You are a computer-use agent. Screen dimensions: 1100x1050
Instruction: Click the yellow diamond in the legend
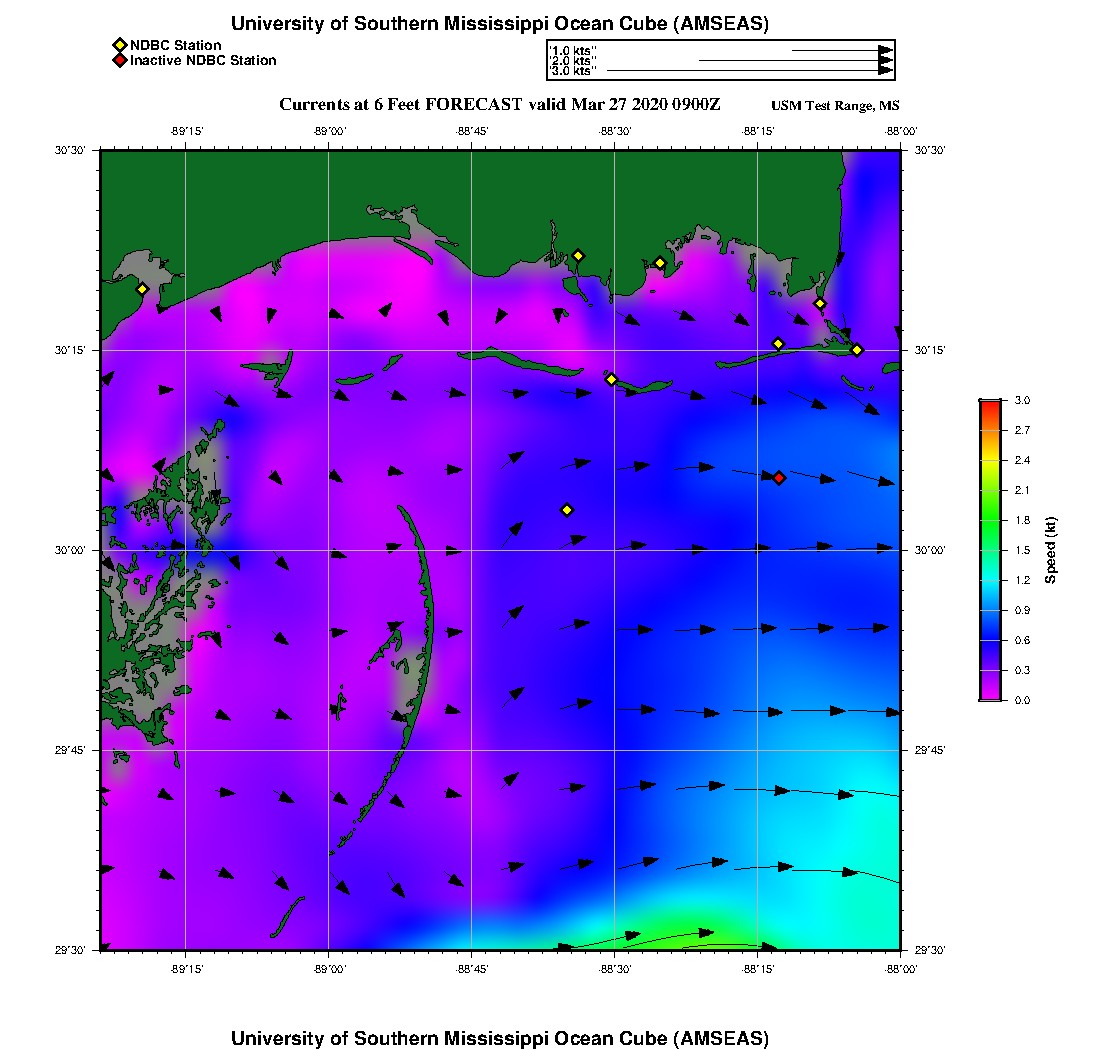click(x=119, y=45)
